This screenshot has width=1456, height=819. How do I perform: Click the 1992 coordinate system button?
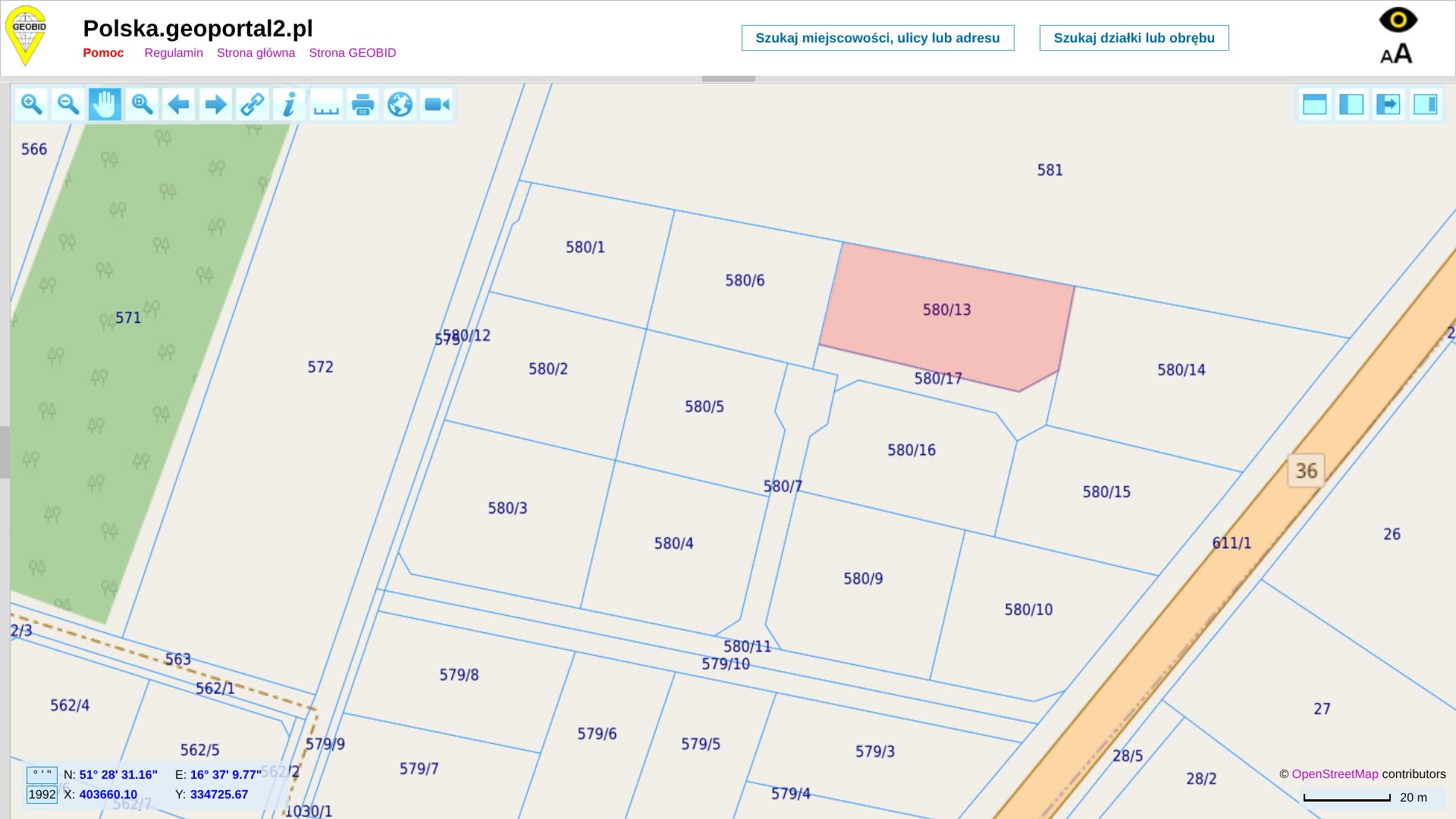[x=42, y=795]
